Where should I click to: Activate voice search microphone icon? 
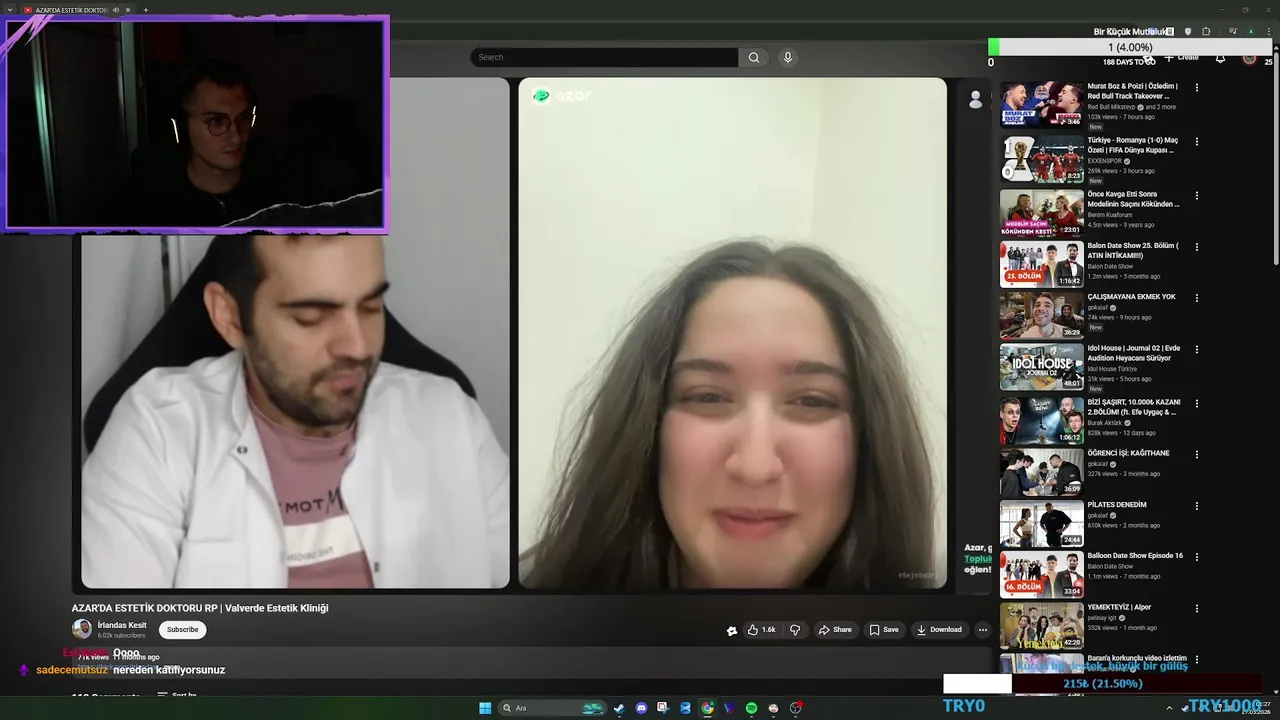[788, 57]
